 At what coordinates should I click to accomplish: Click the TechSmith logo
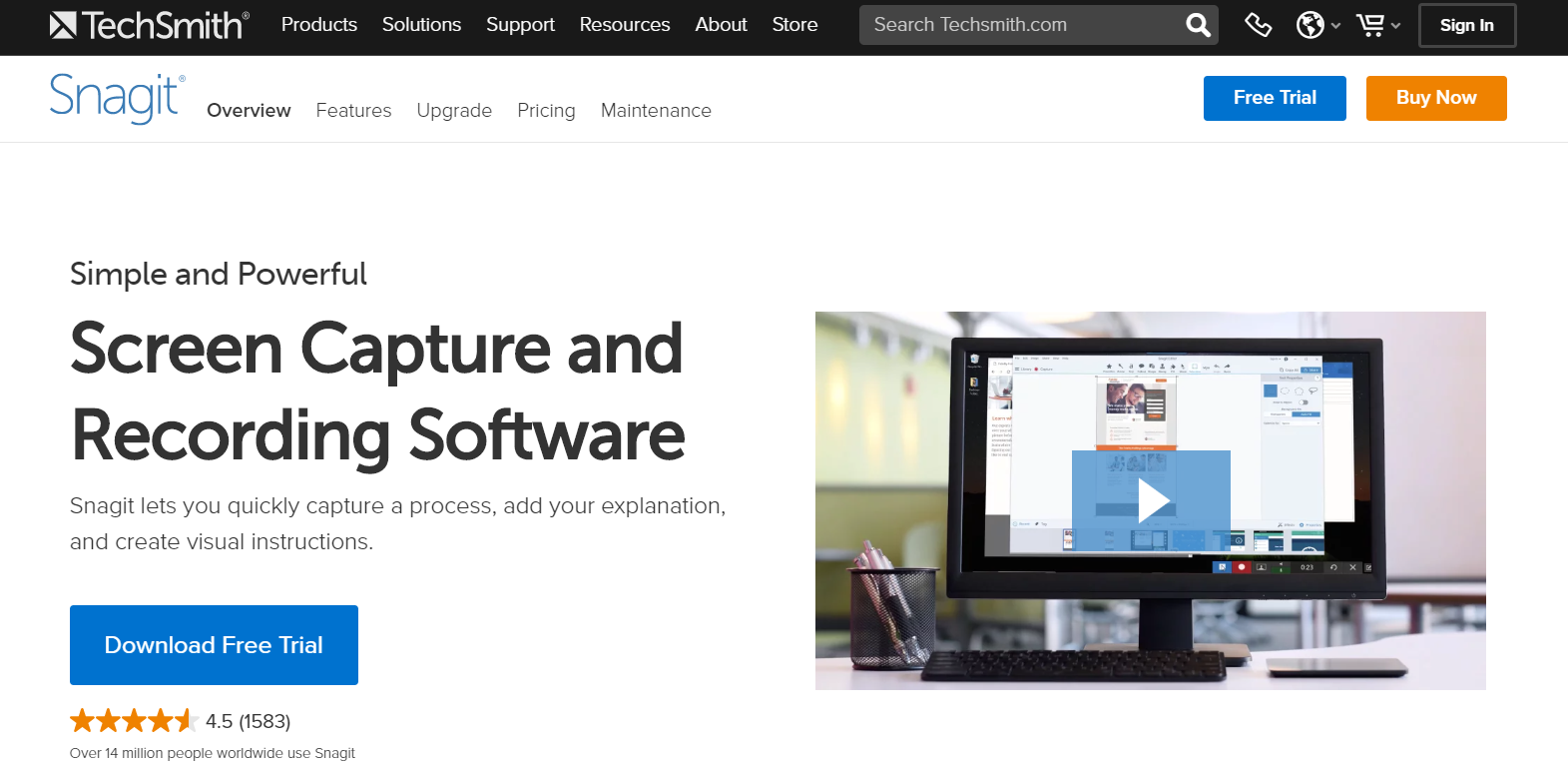coord(149,25)
